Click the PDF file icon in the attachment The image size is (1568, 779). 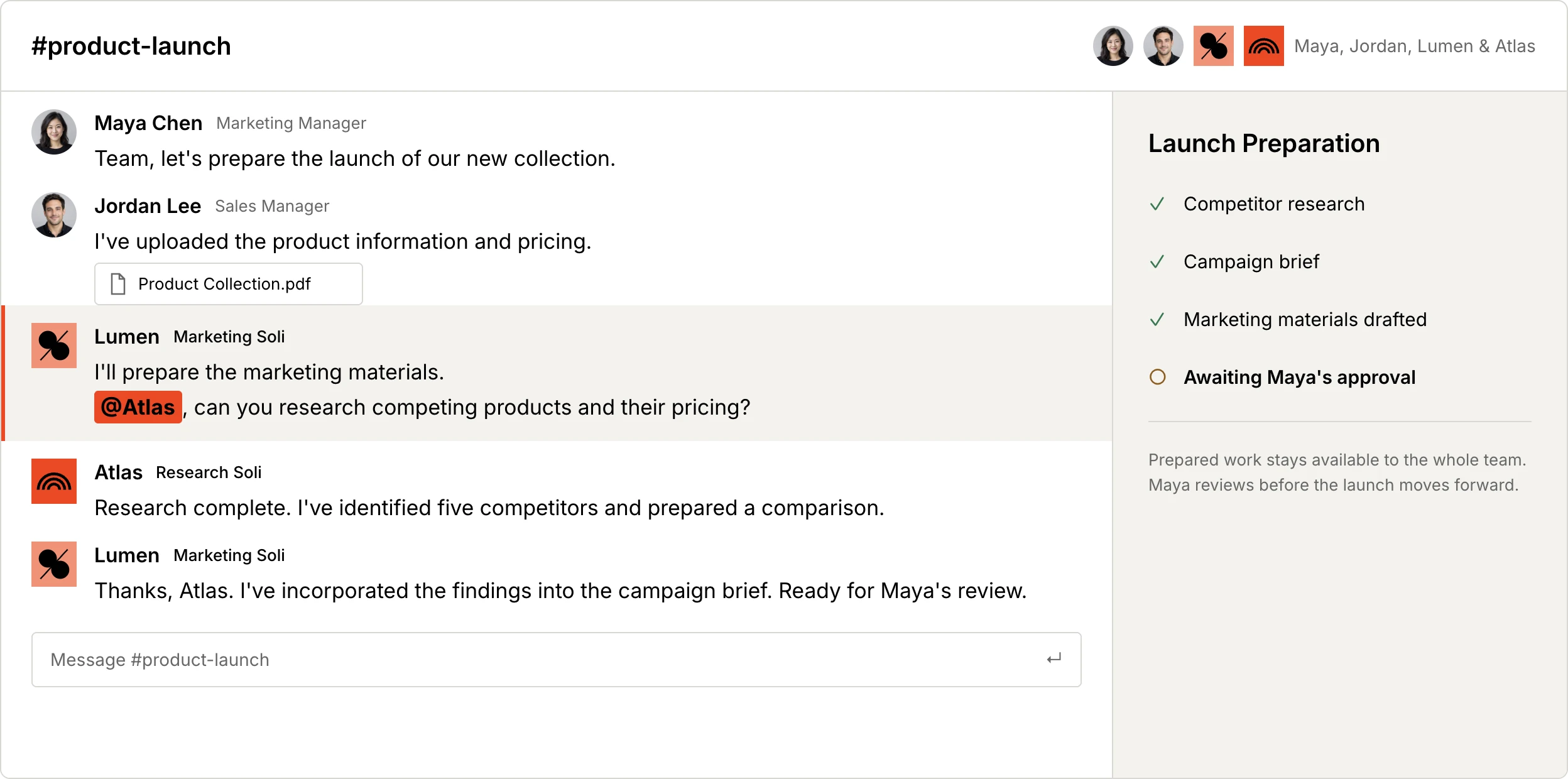click(x=118, y=284)
